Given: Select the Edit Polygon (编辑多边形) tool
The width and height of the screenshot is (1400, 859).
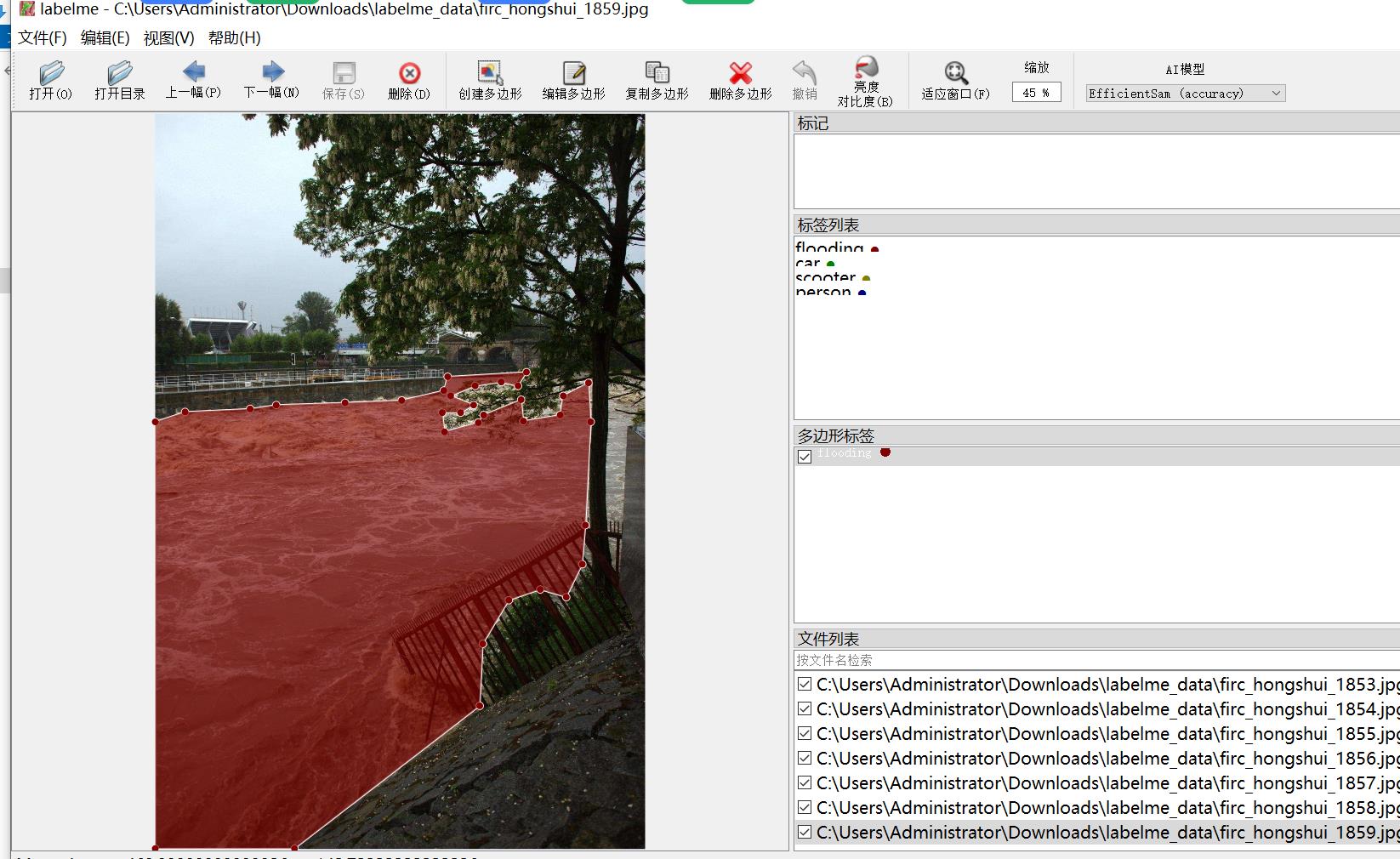Looking at the screenshot, I should pos(573,80).
